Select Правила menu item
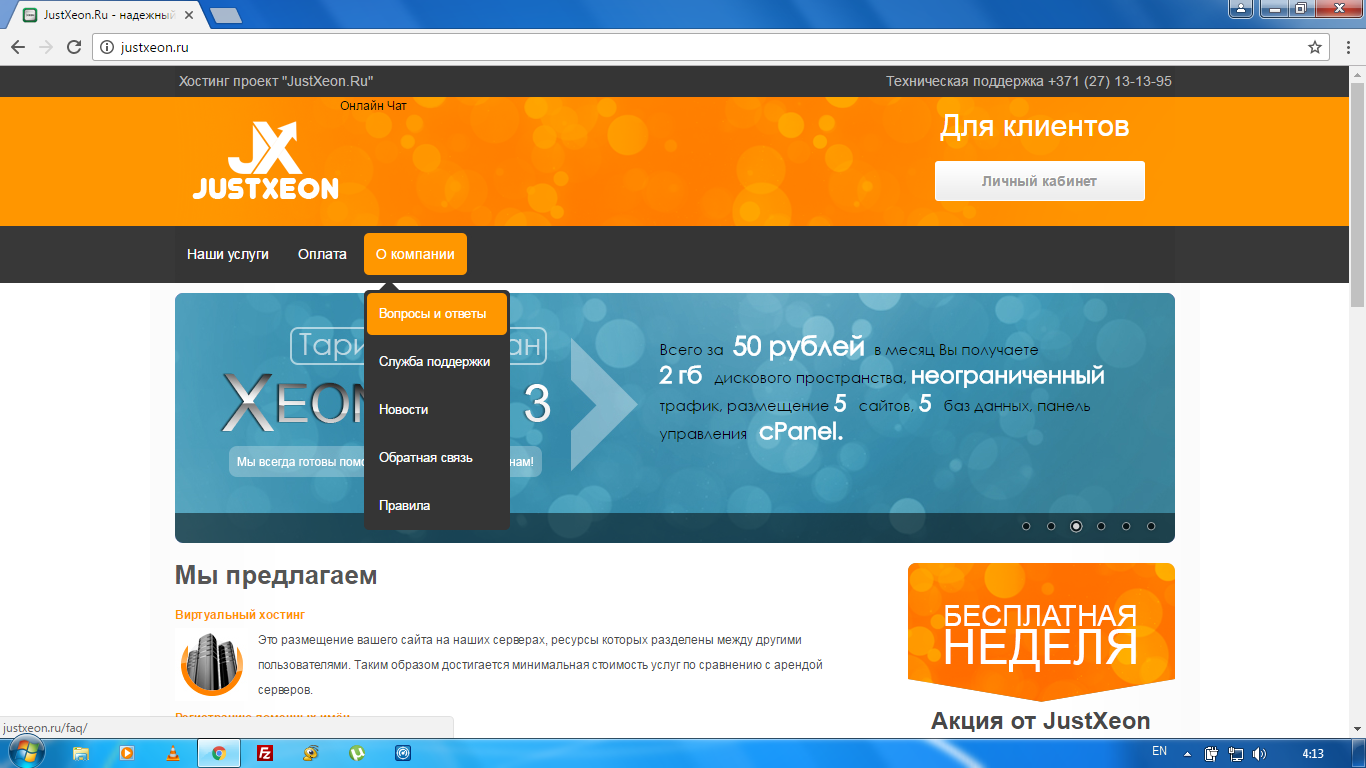Image resolution: width=1366 pixels, height=768 pixels. pos(437,506)
